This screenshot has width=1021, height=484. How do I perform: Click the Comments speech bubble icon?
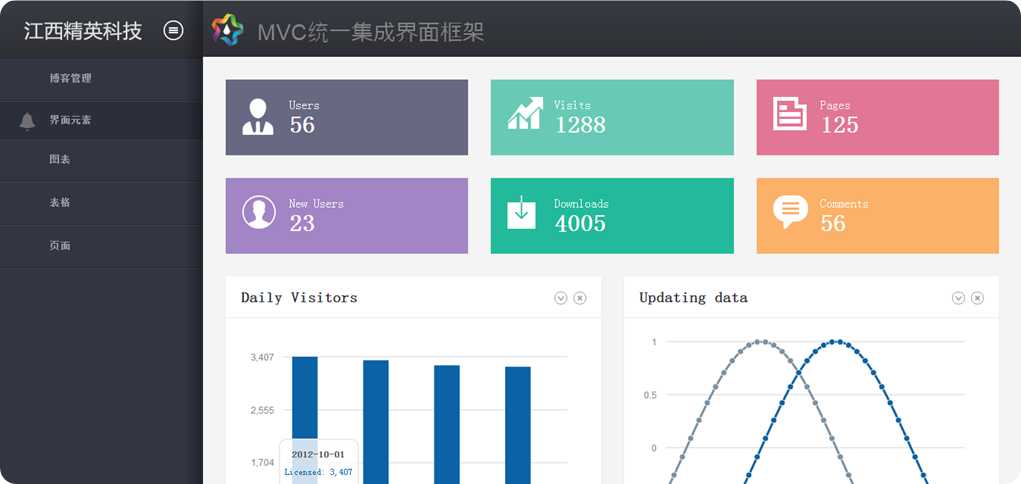point(790,212)
